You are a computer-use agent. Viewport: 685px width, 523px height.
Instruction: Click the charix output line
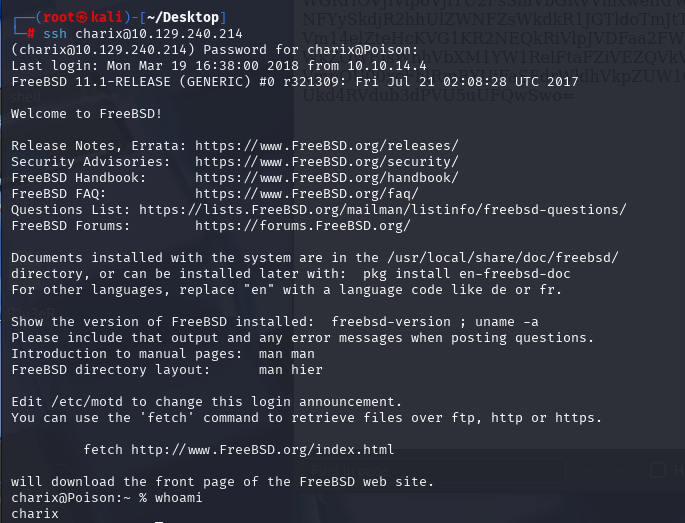point(35,514)
